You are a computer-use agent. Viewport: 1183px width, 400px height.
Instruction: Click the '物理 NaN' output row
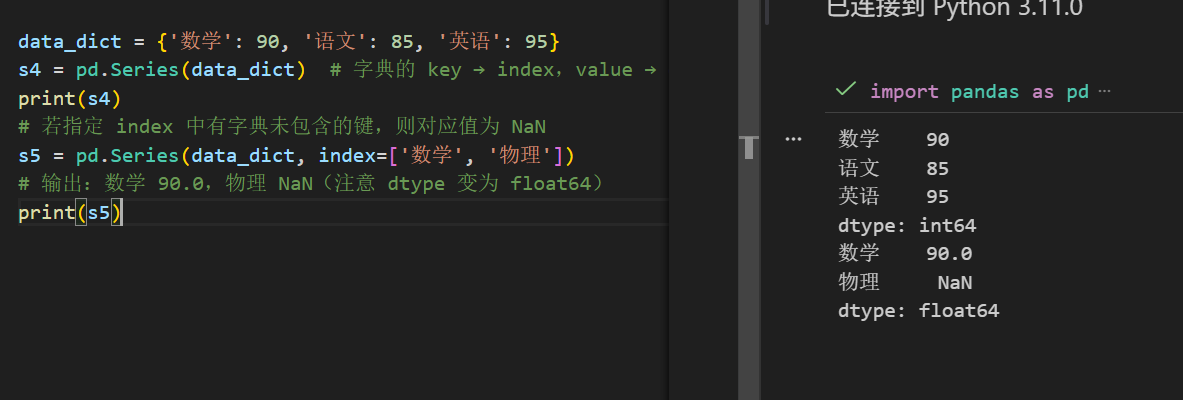905,283
